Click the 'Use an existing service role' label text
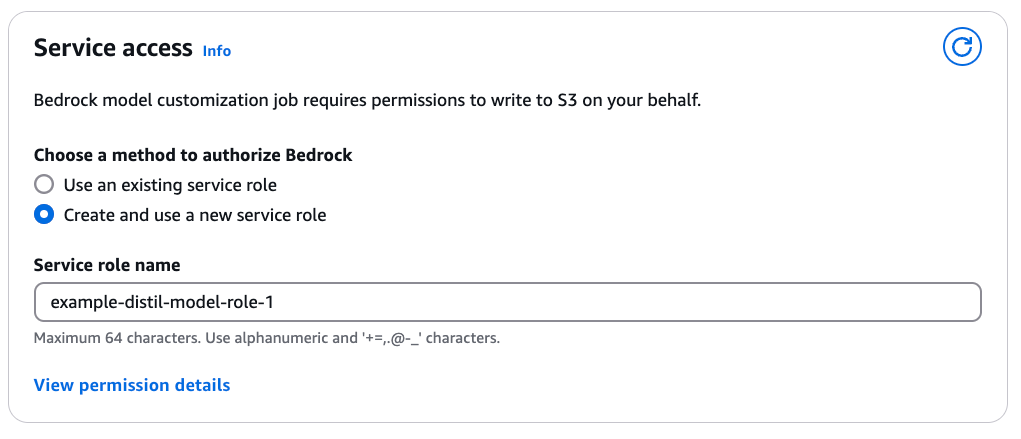 pyautogui.click(x=170, y=185)
